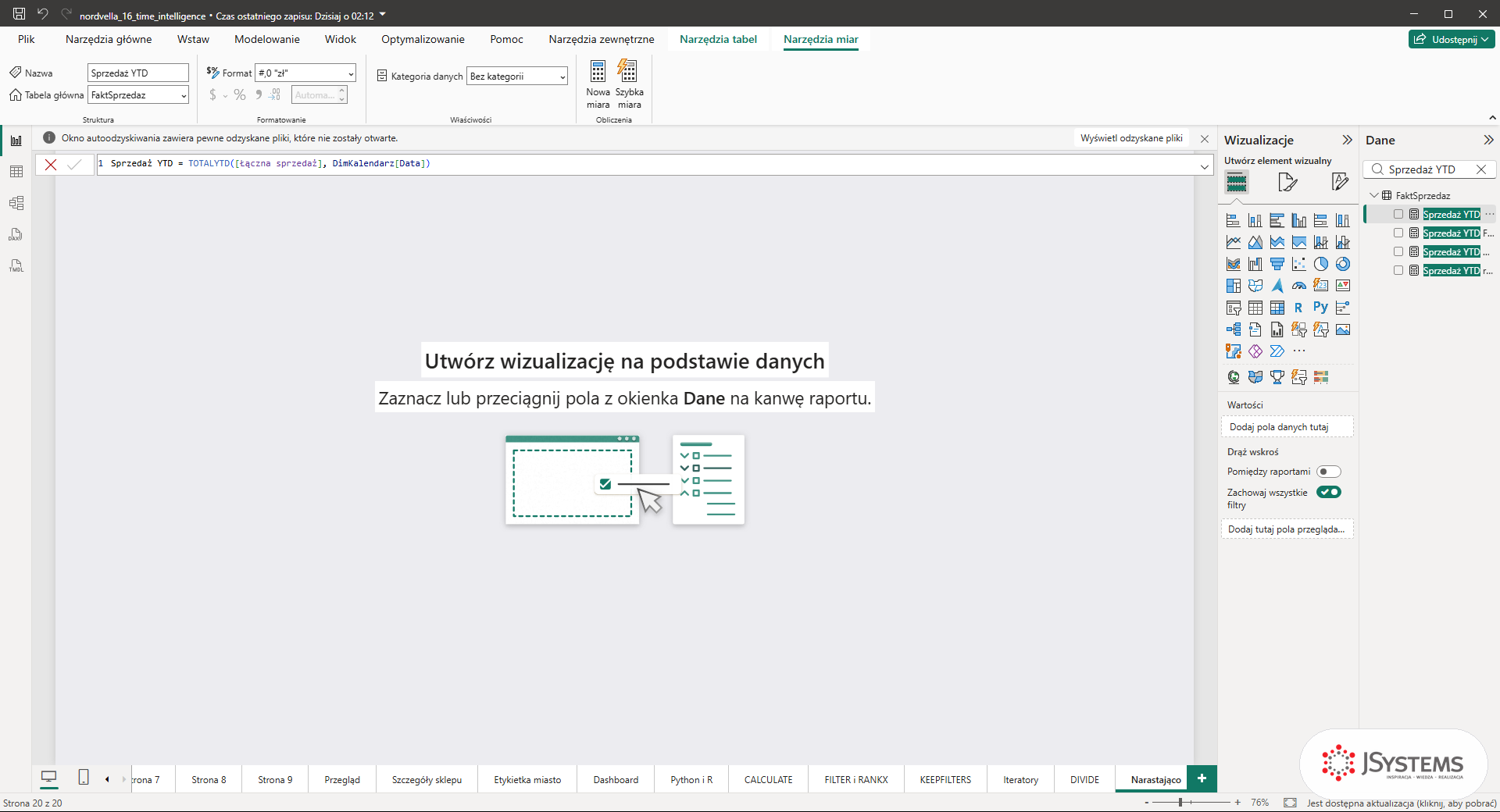Choose the scatter chart visual
The height and width of the screenshot is (812, 1500).
tap(1299, 264)
